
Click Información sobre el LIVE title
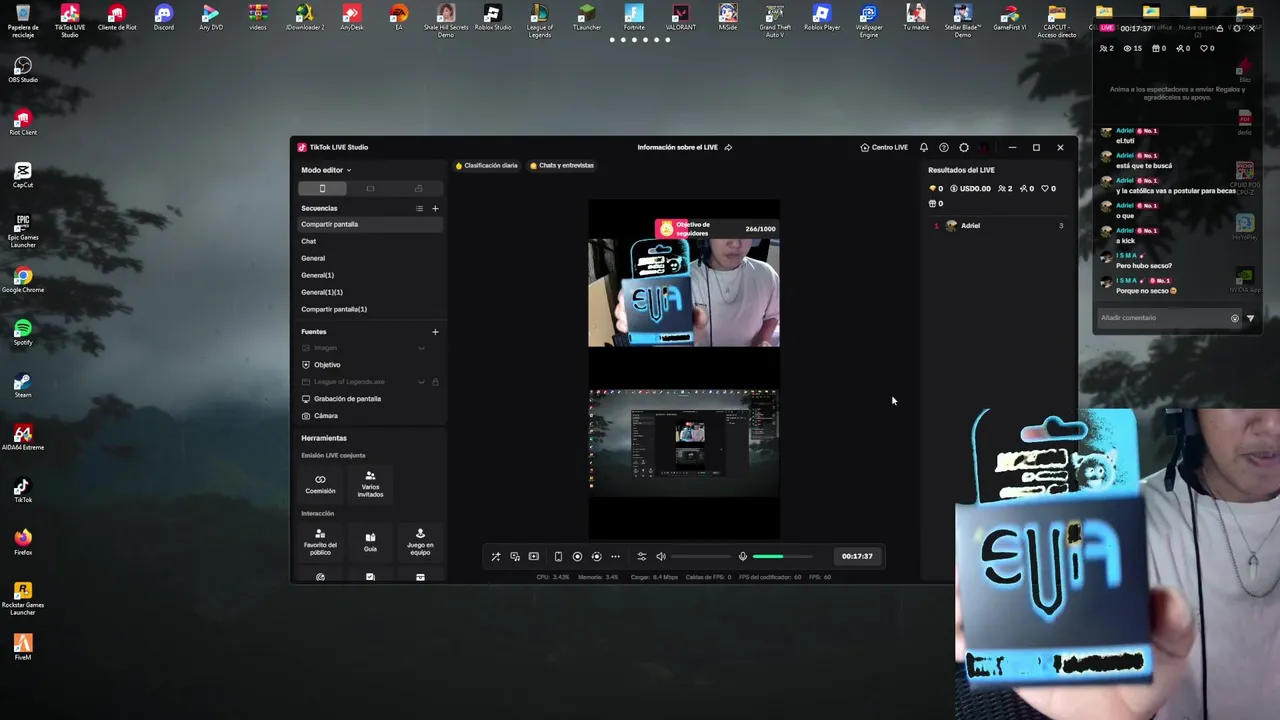677,147
